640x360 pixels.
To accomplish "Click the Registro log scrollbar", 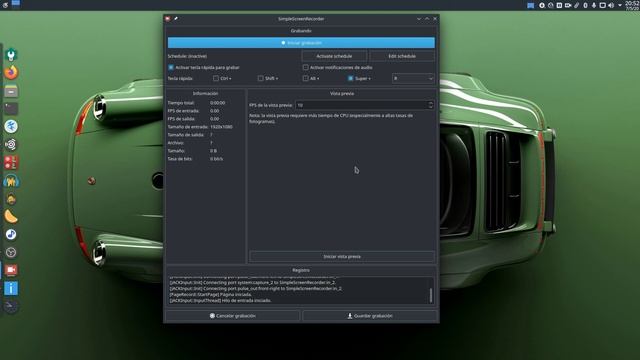I will click(x=431, y=295).
